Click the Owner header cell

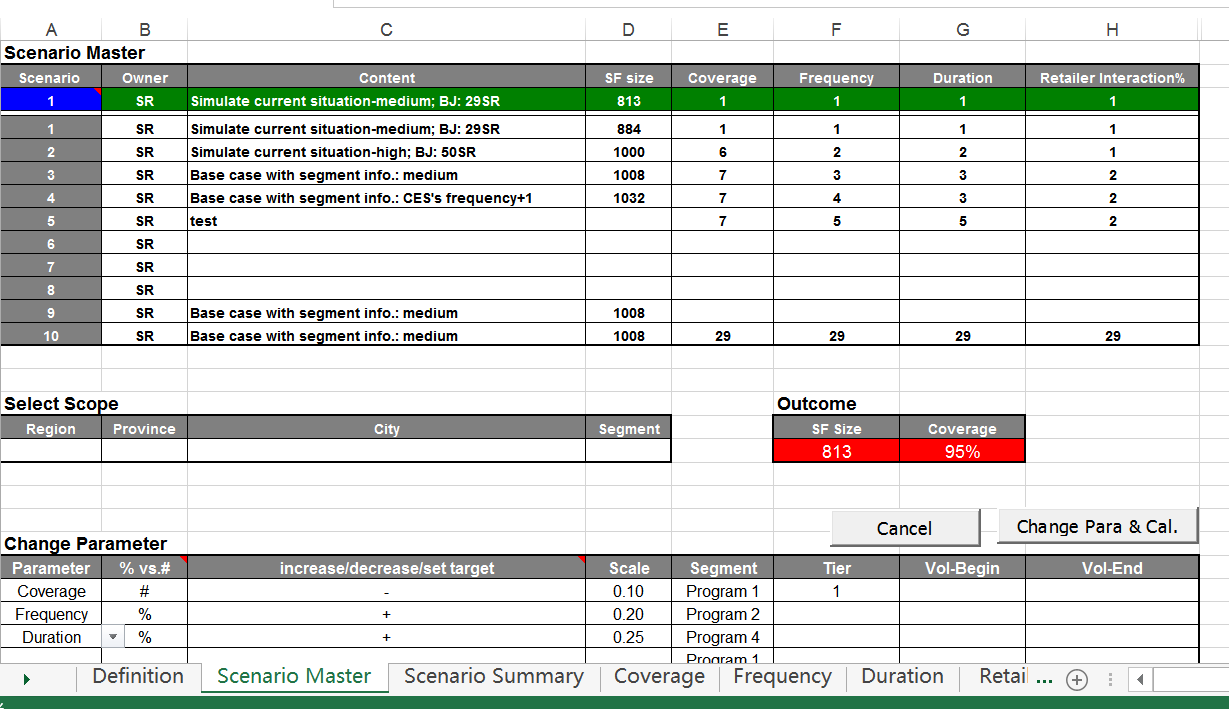[144, 77]
